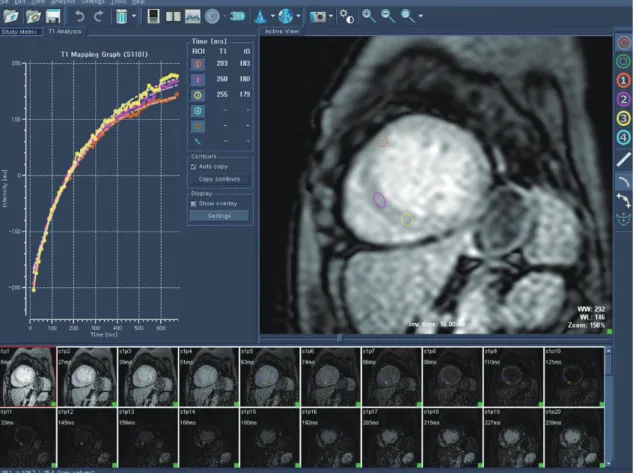Image resolution: width=636 pixels, height=473 pixels.
Task: Select thumbnail s1p20 at 239ms
Action: tap(574, 438)
